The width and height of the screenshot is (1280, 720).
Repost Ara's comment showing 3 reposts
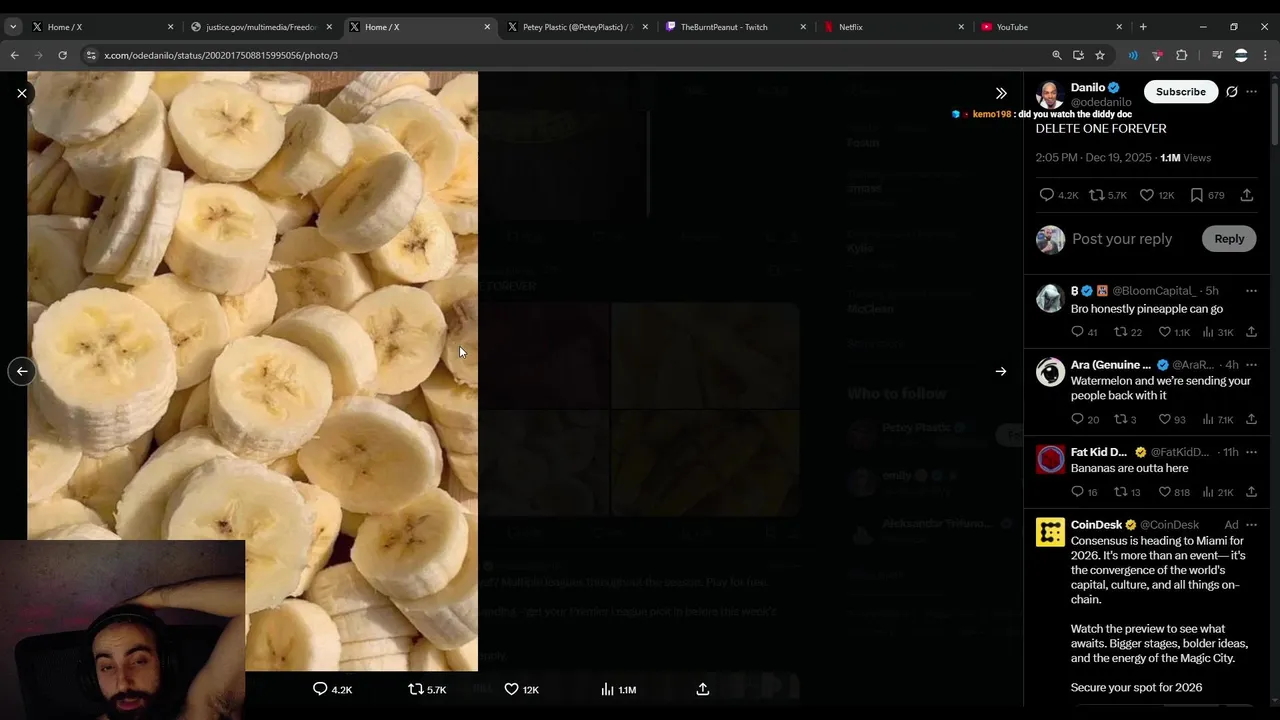point(1125,419)
